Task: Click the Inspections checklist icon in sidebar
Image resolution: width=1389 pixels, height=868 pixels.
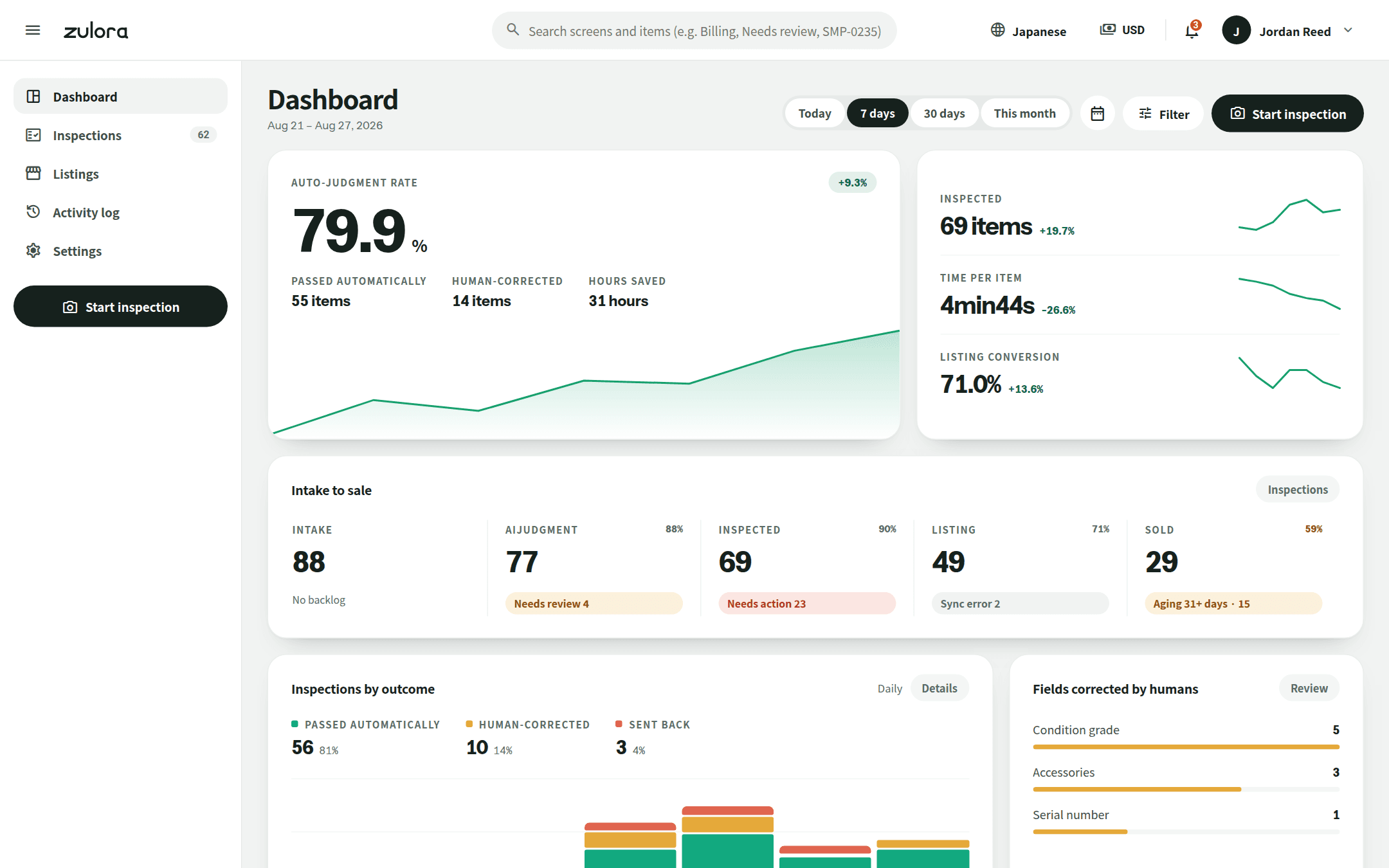Action: 33,135
